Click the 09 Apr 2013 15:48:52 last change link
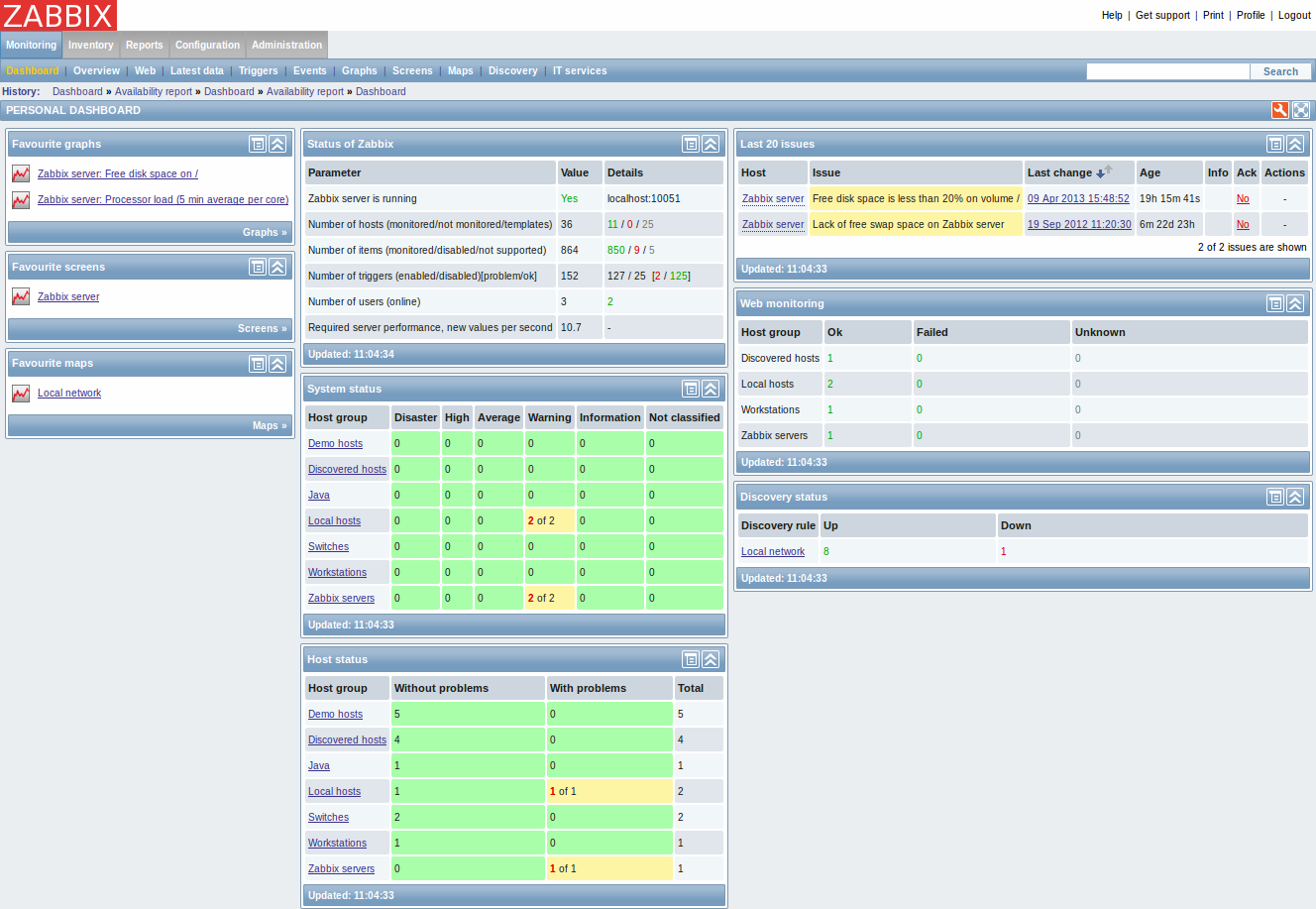 [x=1078, y=198]
